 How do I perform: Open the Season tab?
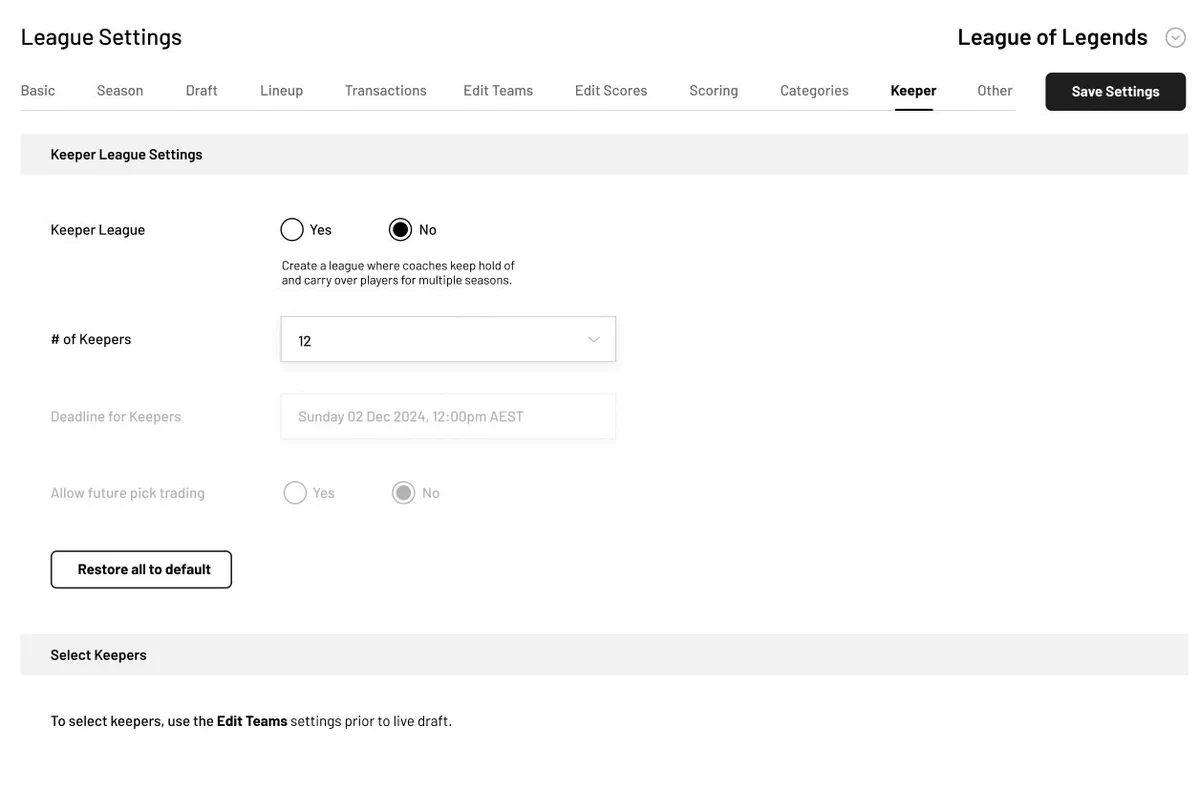point(120,90)
